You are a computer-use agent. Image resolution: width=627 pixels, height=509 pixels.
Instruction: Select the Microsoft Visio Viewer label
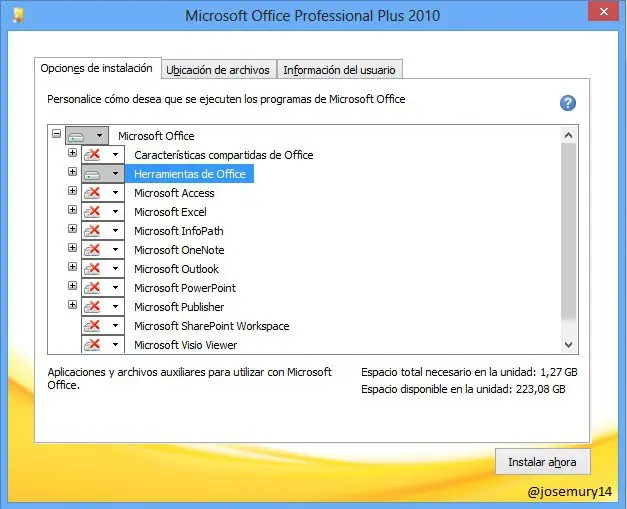pyautogui.click(x=186, y=345)
